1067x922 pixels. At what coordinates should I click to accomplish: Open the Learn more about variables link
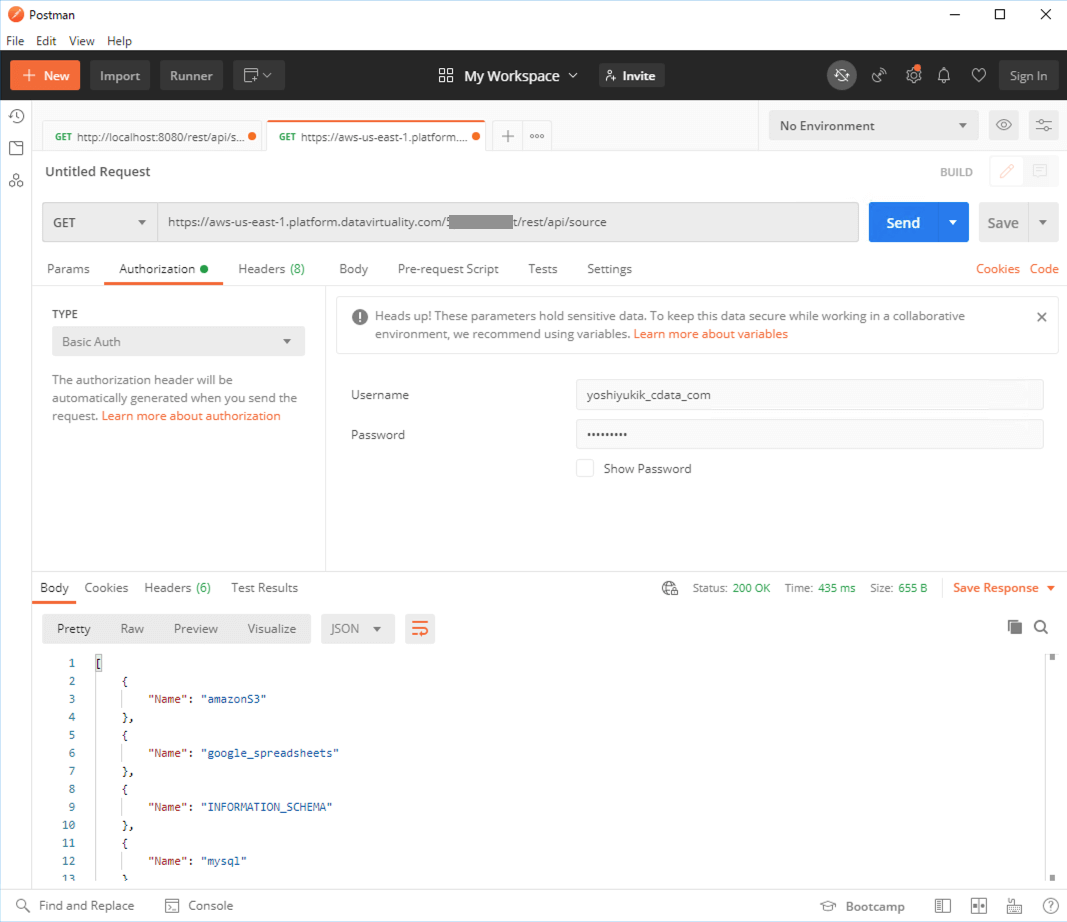coord(710,333)
